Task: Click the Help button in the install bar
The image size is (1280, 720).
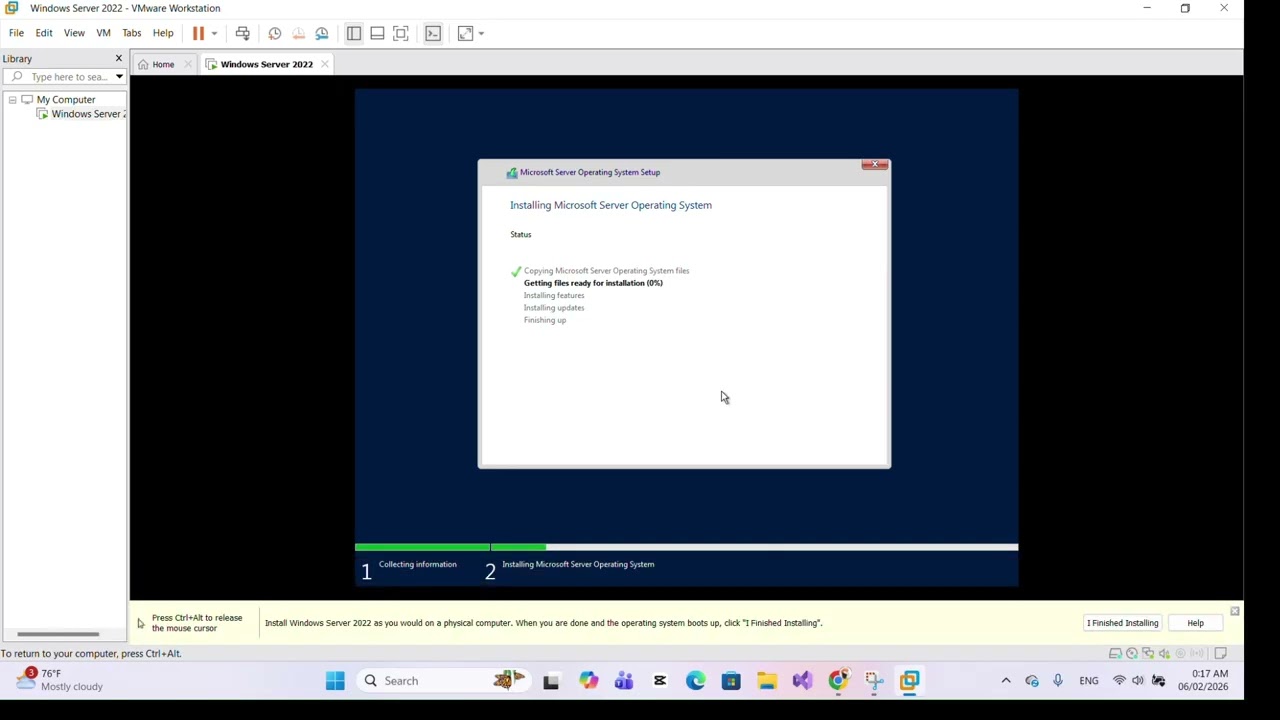Action: tap(1195, 623)
